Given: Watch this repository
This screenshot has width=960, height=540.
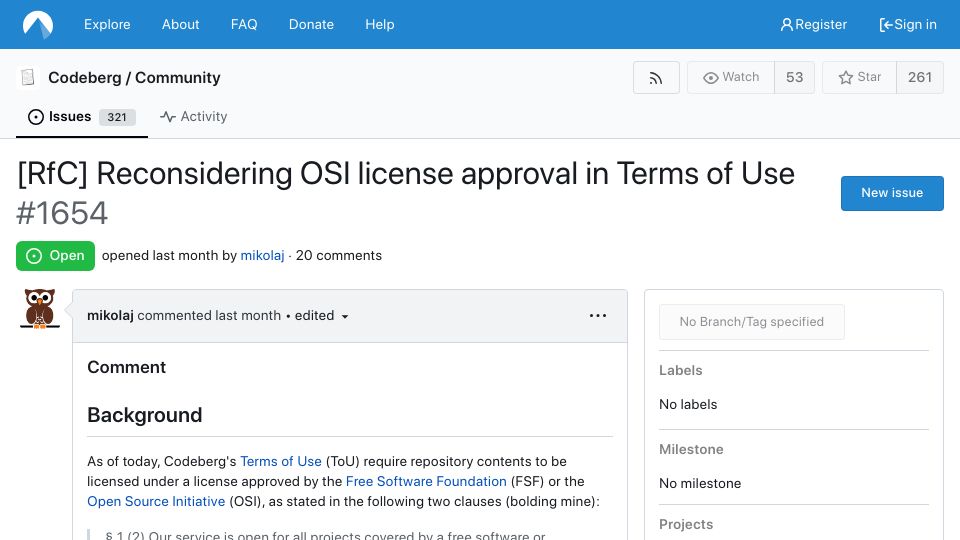Looking at the screenshot, I should [x=731, y=78].
